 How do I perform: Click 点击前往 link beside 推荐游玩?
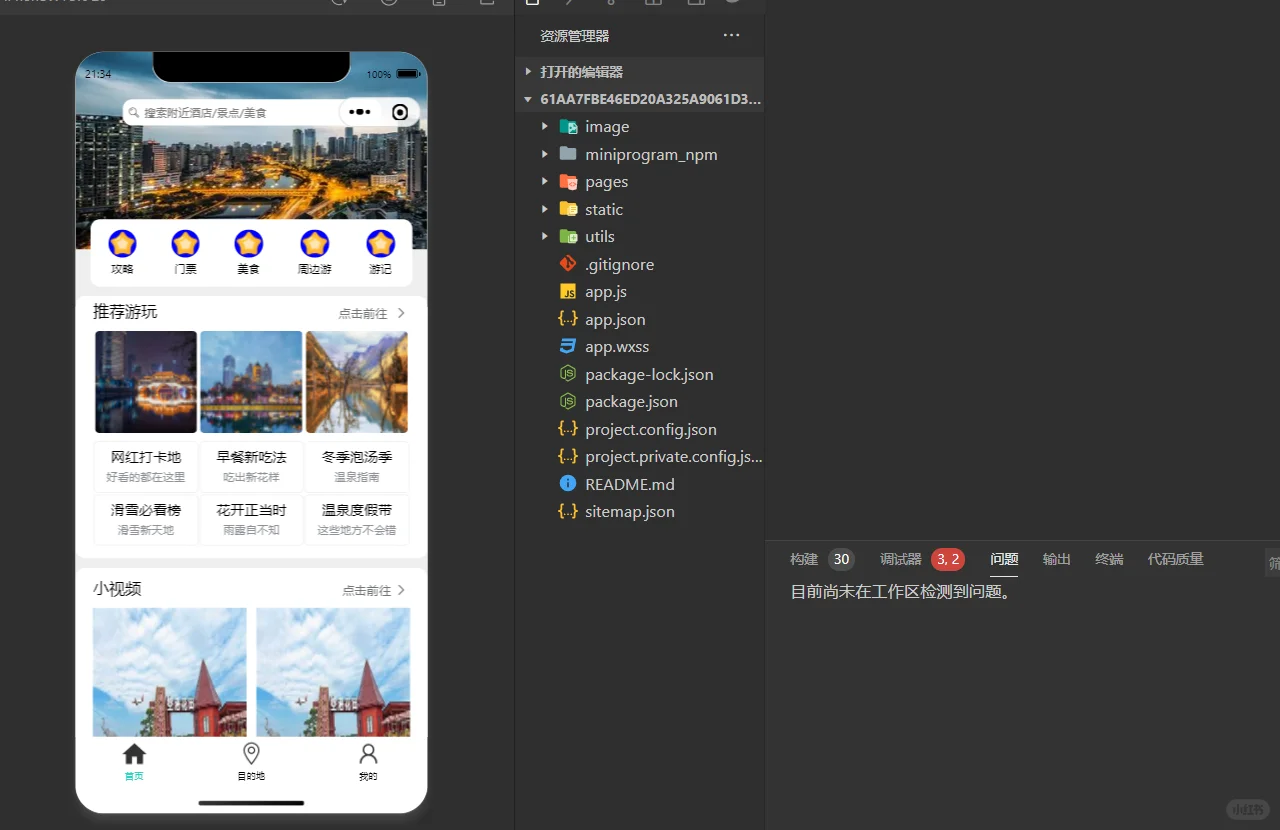click(x=372, y=313)
